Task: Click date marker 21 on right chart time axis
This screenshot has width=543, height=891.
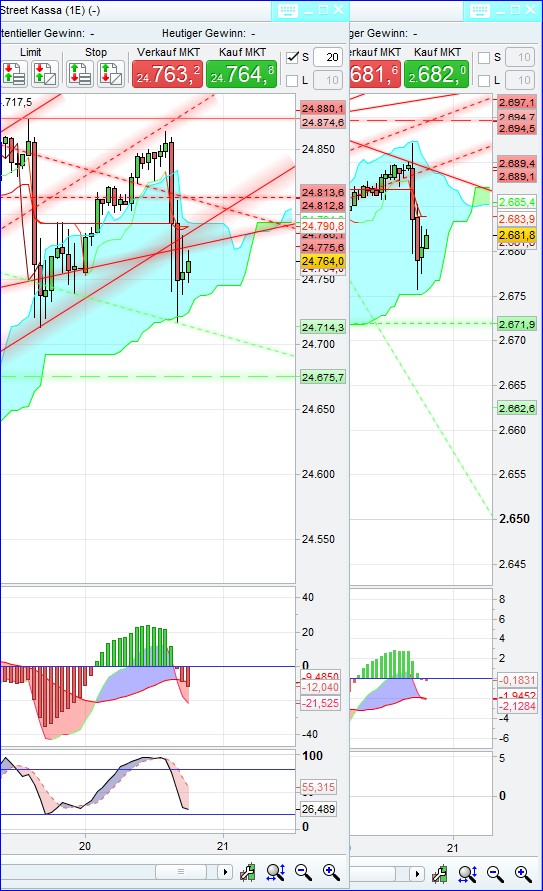Action: click(x=452, y=848)
